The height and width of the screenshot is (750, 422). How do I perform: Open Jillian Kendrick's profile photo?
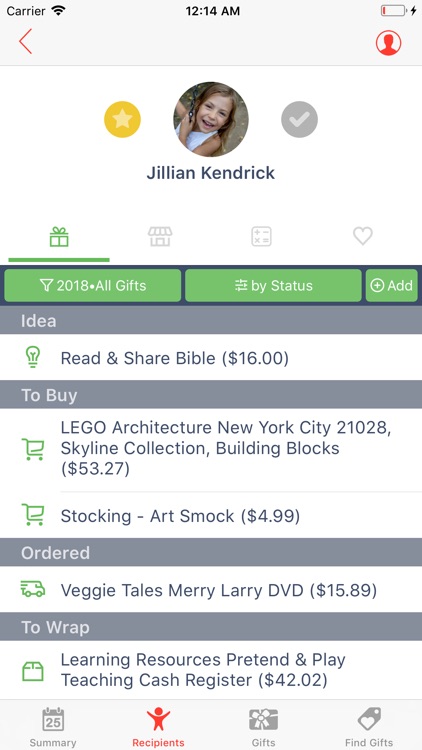click(211, 119)
